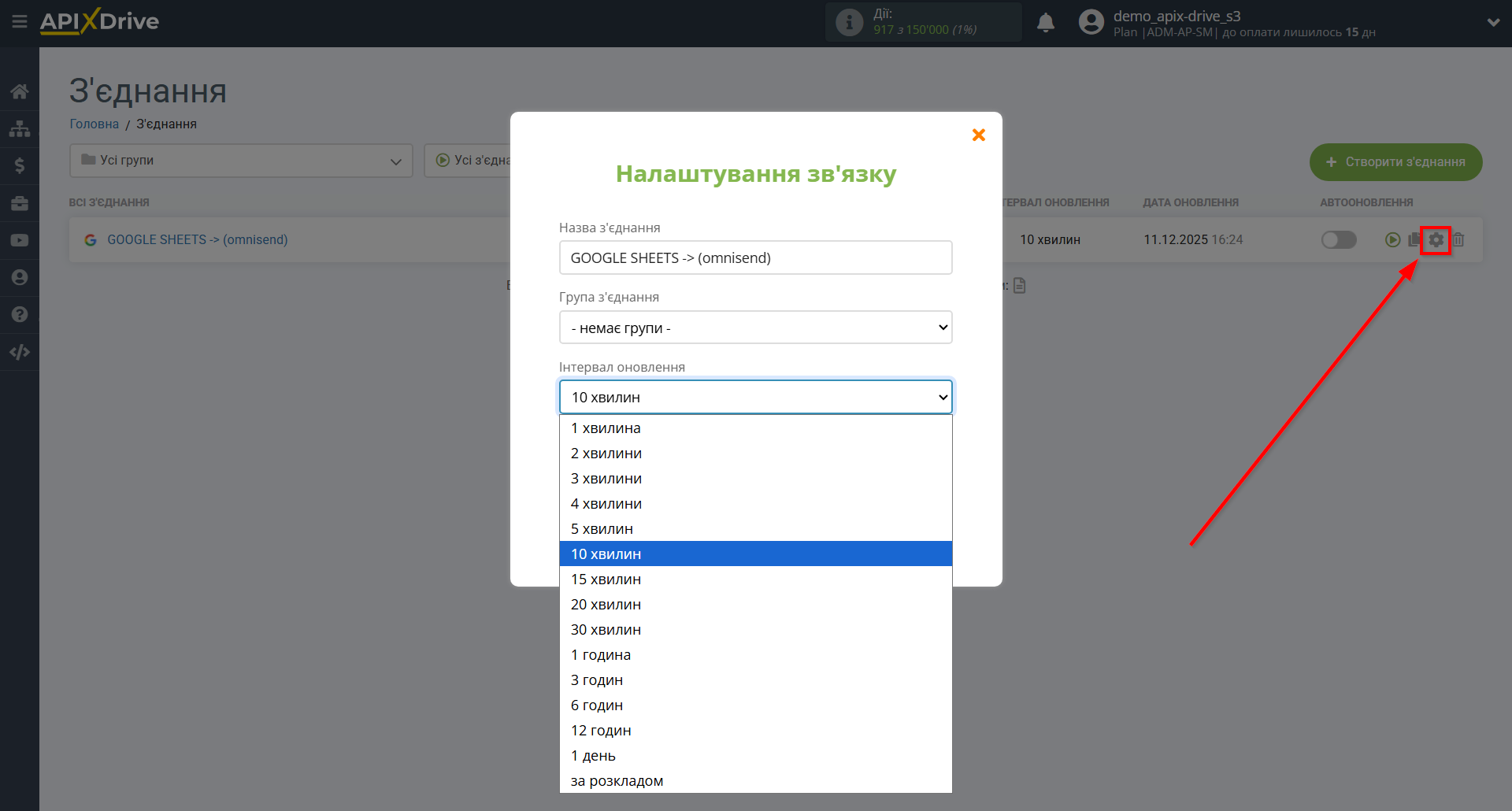Enable auto-update toggle for GOOGLE SHEETS connection
1512x811 pixels.
1339,239
